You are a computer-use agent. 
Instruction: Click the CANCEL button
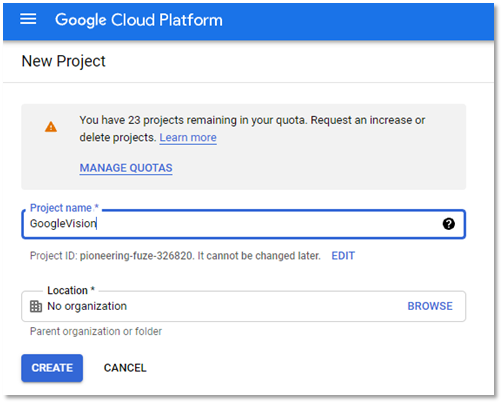[125, 368]
